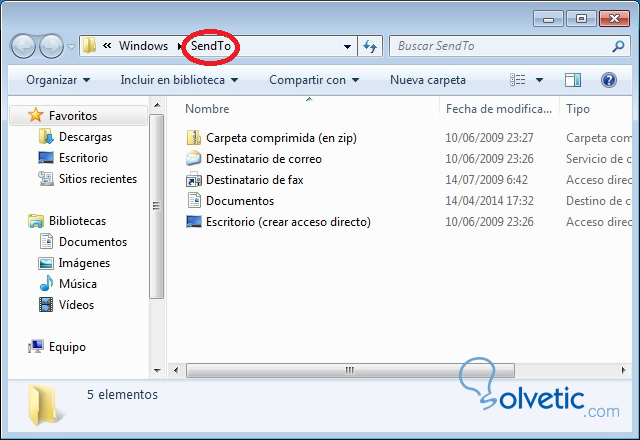Screen dimensions: 640x440
Task: Click the navigation pane scroll down arrow
Action: pyautogui.click(x=157, y=370)
